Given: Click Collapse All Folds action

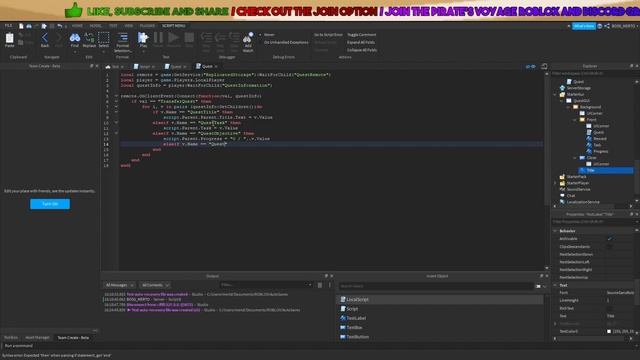Looking at the screenshot, I should (362, 50).
